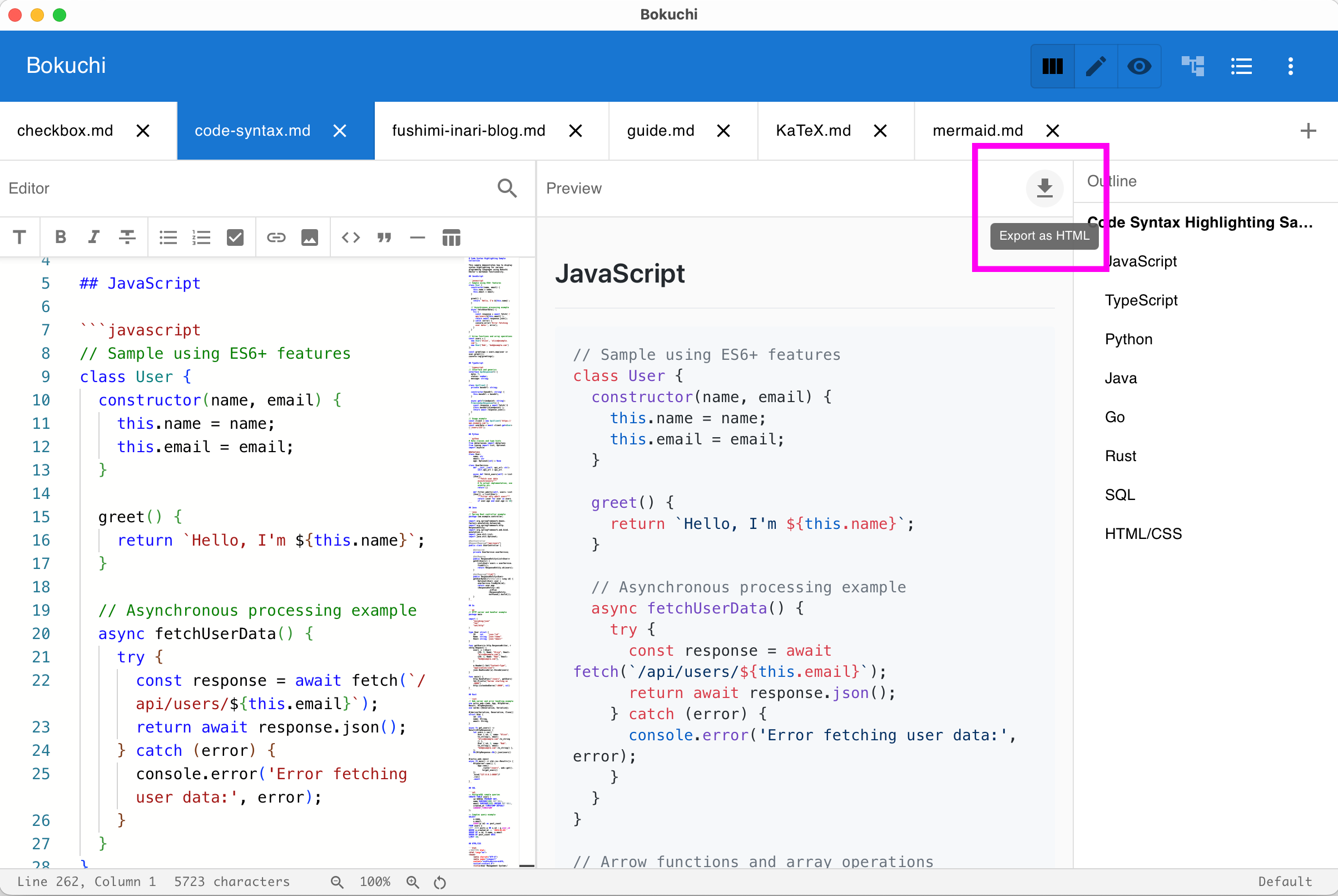Insert a code block with the code icon
1338x896 pixels.
point(350,237)
